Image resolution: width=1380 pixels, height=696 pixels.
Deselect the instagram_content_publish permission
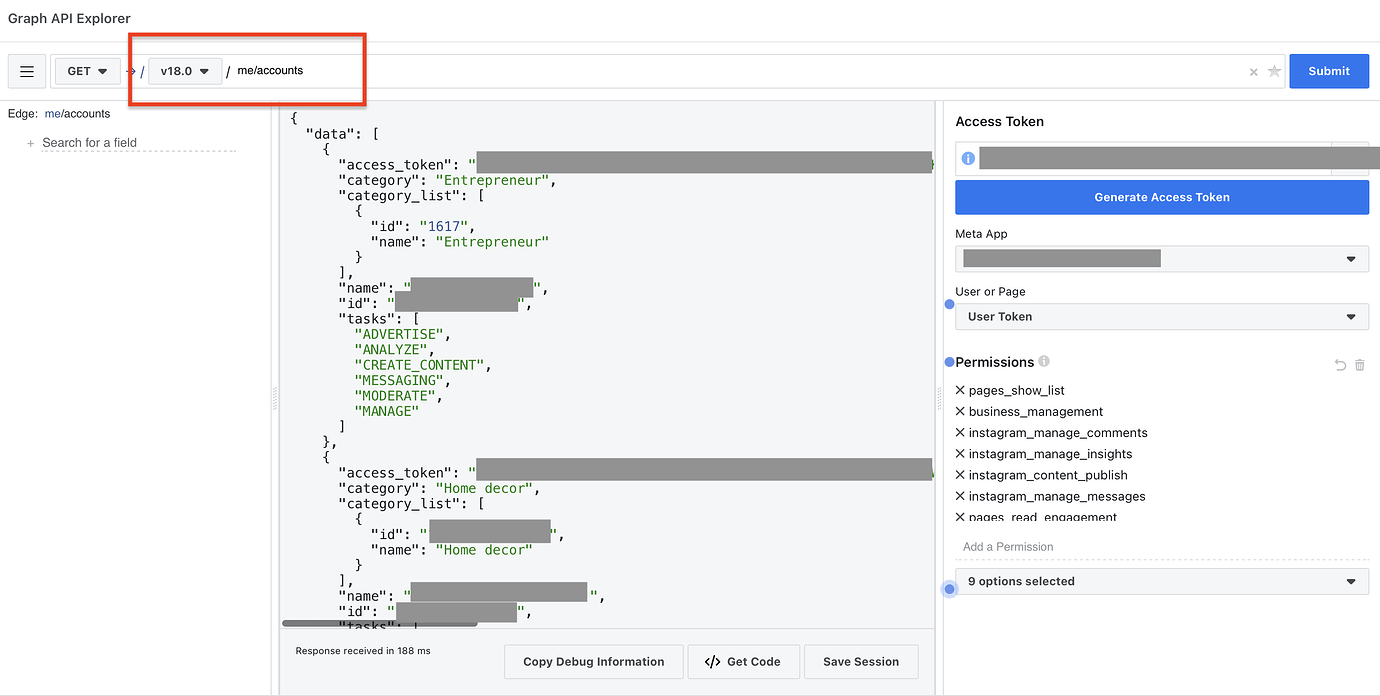pyautogui.click(x=959, y=474)
